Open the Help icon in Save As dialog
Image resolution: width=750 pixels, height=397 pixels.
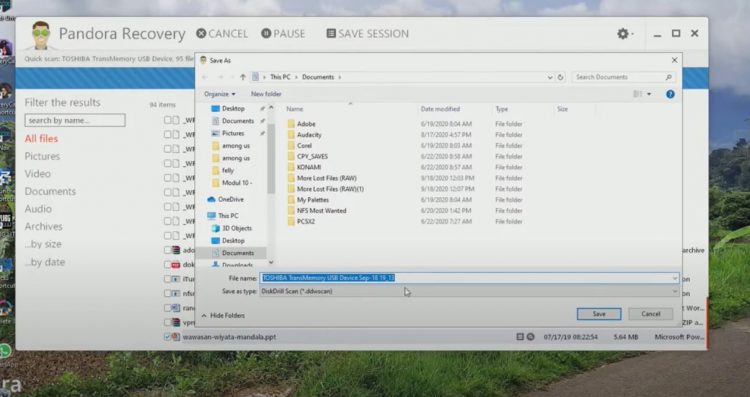click(x=670, y=94)
